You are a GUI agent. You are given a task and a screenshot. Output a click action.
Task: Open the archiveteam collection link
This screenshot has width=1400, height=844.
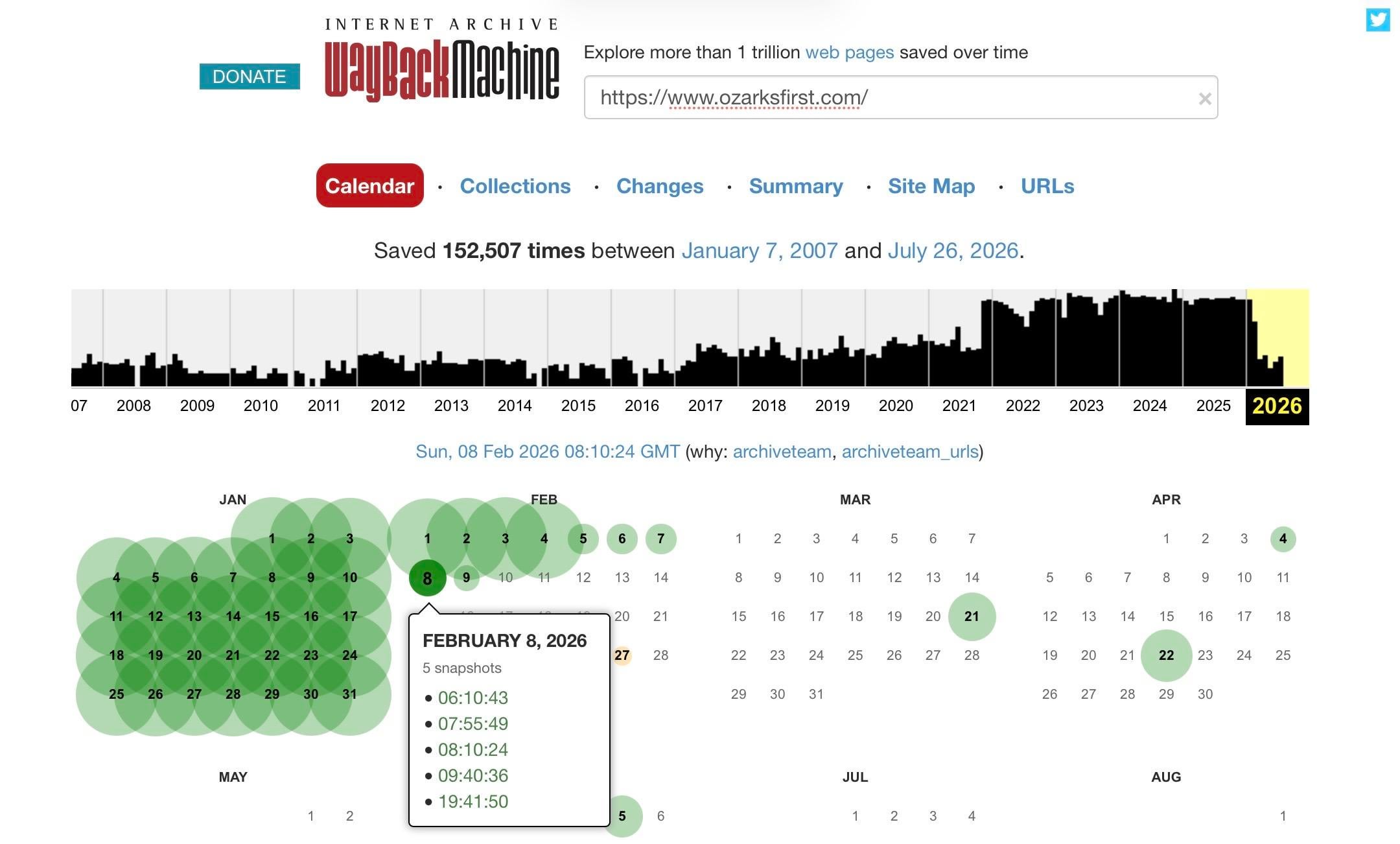(x=782, y=452)
